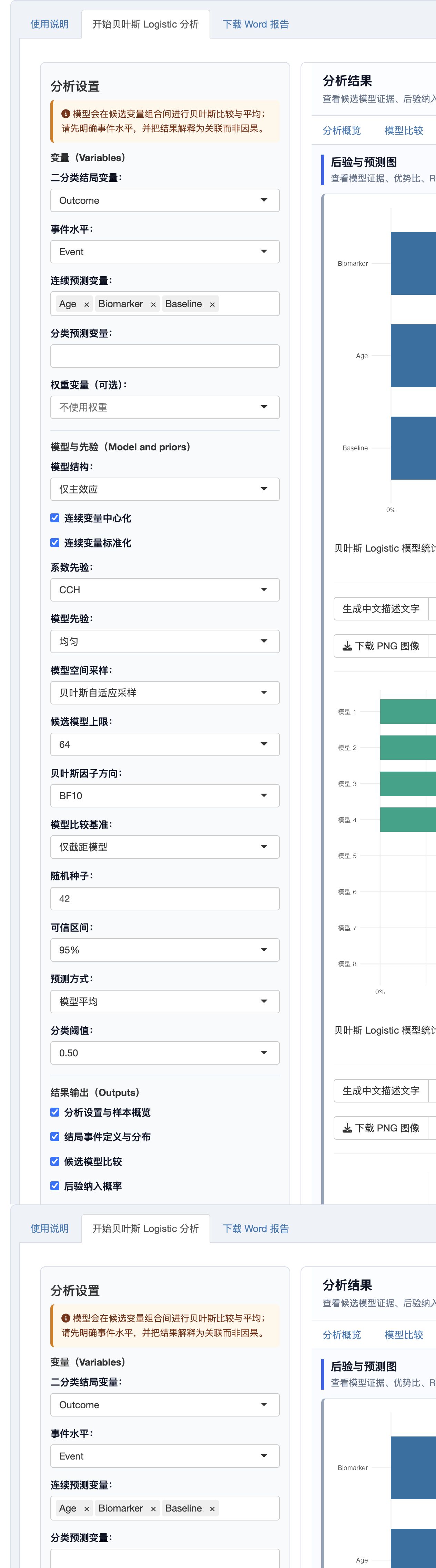Open the upper Event level dropdown
Viewport: 436px width, 1568px height.
point(165,252)
